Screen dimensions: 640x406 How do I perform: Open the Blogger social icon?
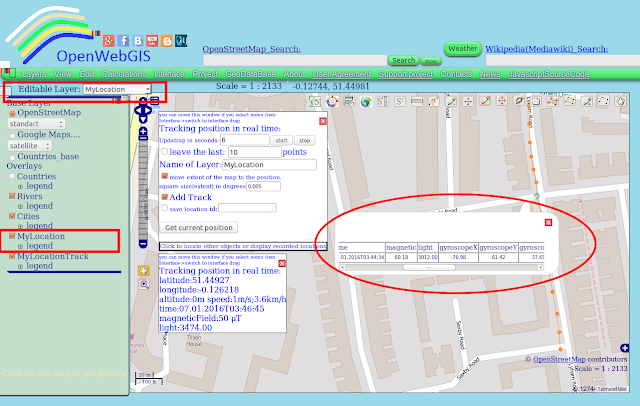tap(167, 41)
